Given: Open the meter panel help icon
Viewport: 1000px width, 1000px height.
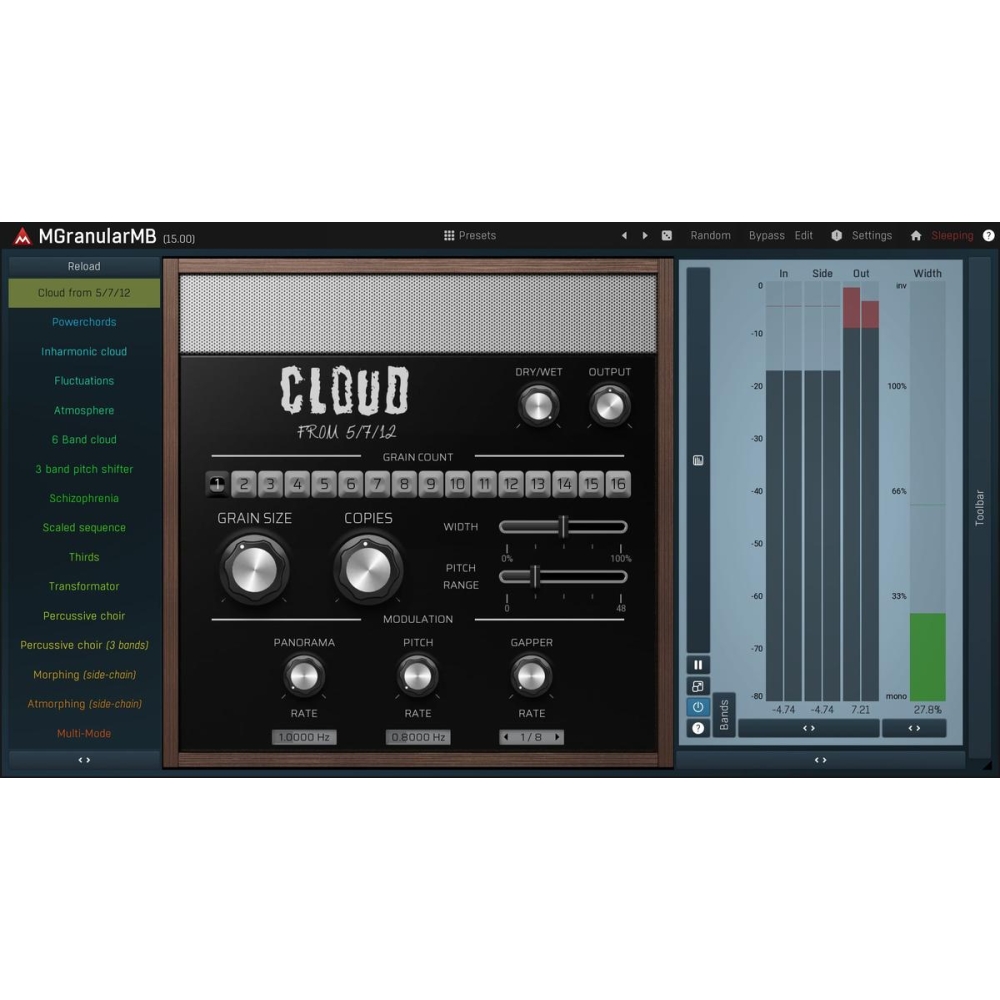Looking at the screenshot, I should (x=698, y=728).
